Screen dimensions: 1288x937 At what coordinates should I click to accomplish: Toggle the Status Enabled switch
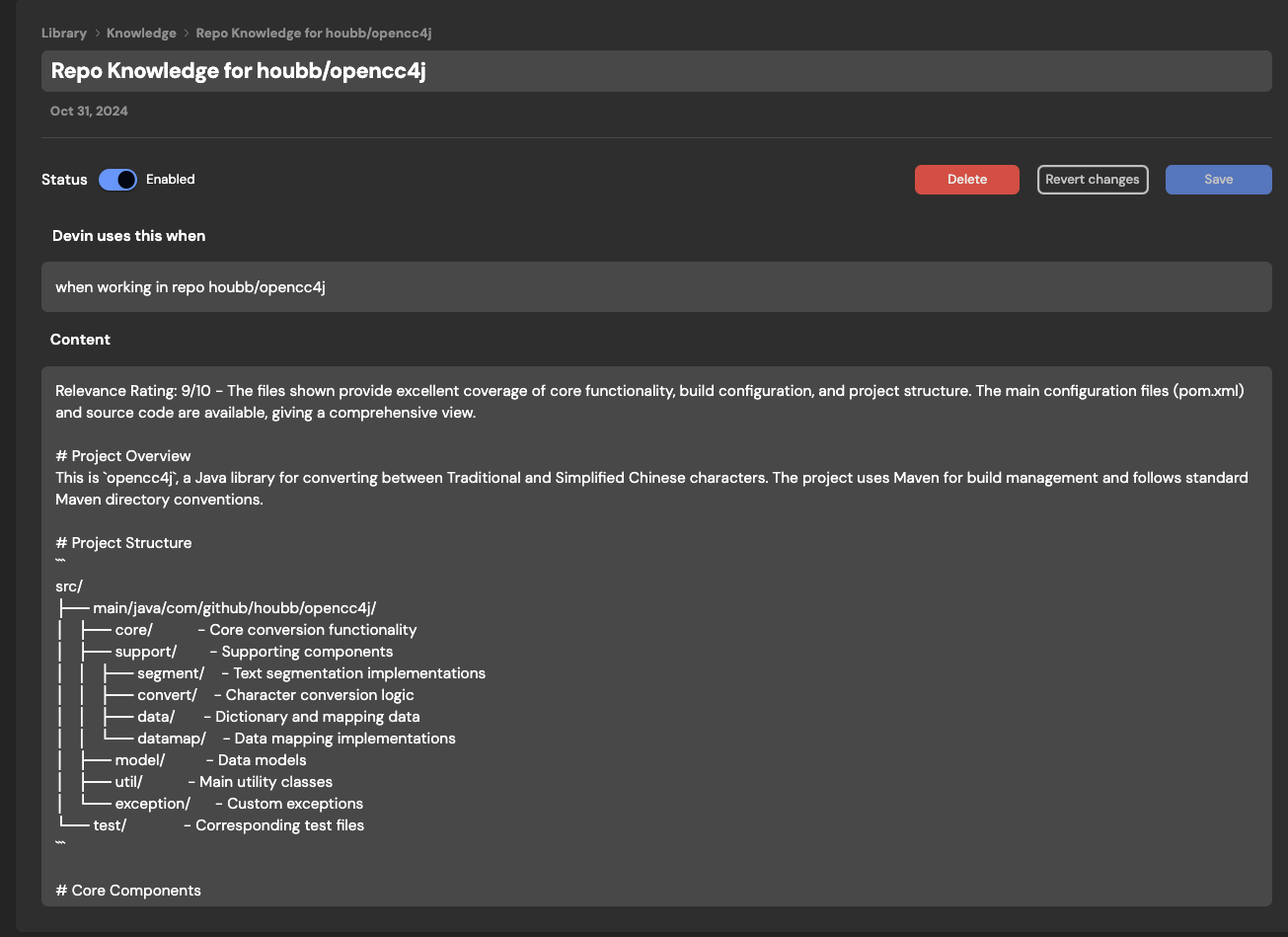click(117, 180)
